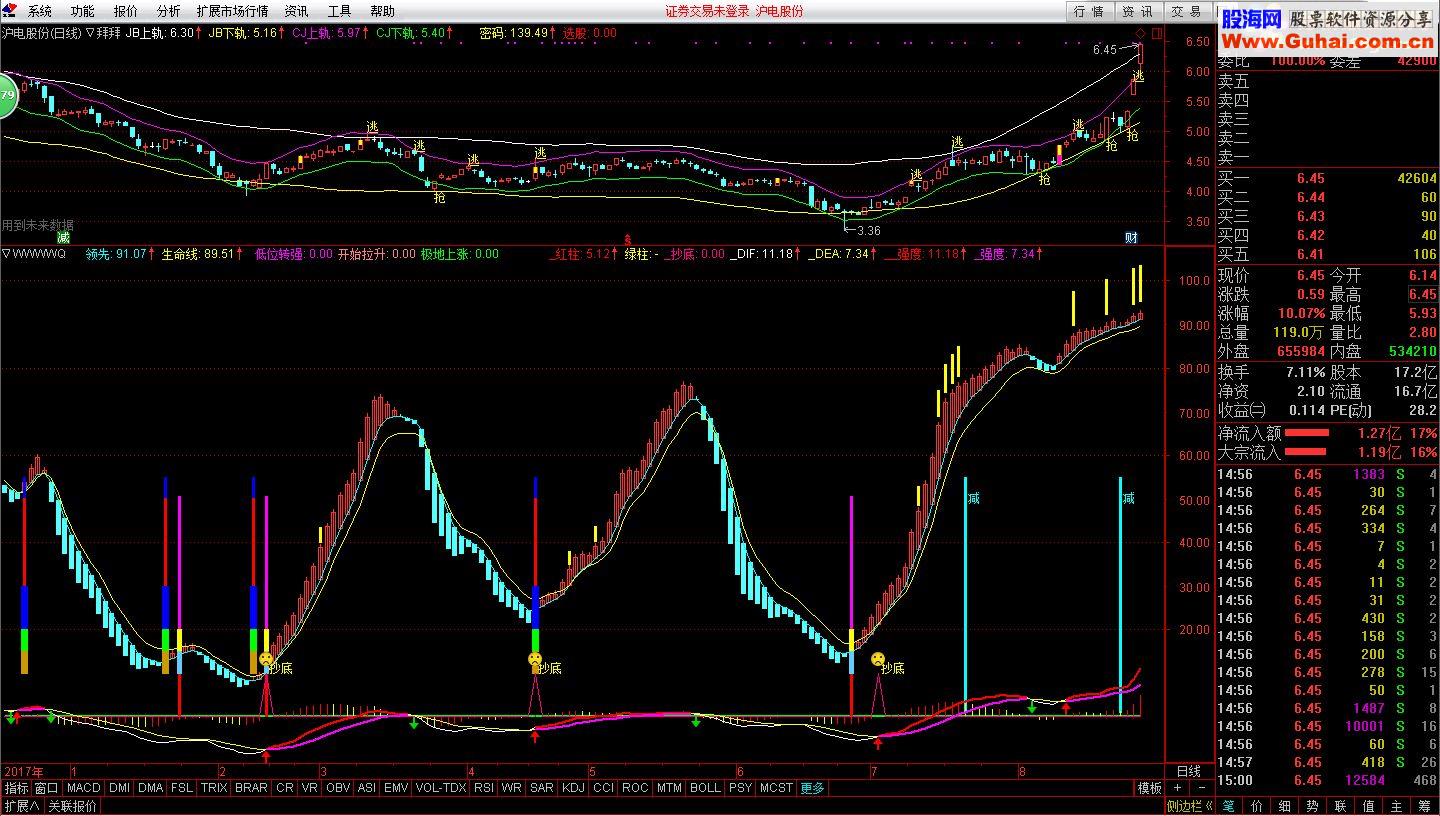
Task: Switch indicator to PSY
Action: click(740, 788)
